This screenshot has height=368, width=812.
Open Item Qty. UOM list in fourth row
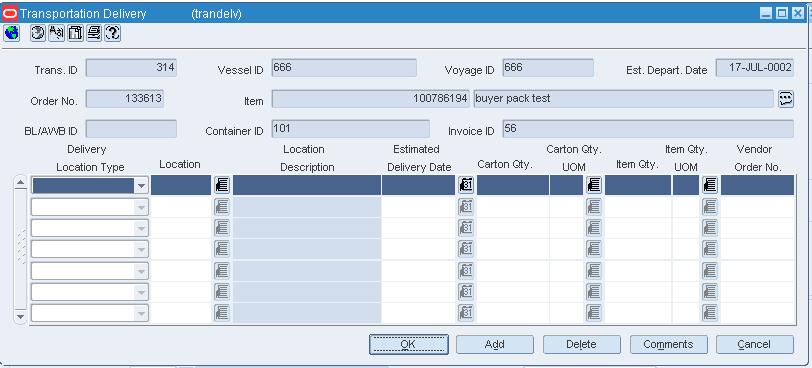click(709, 249)
